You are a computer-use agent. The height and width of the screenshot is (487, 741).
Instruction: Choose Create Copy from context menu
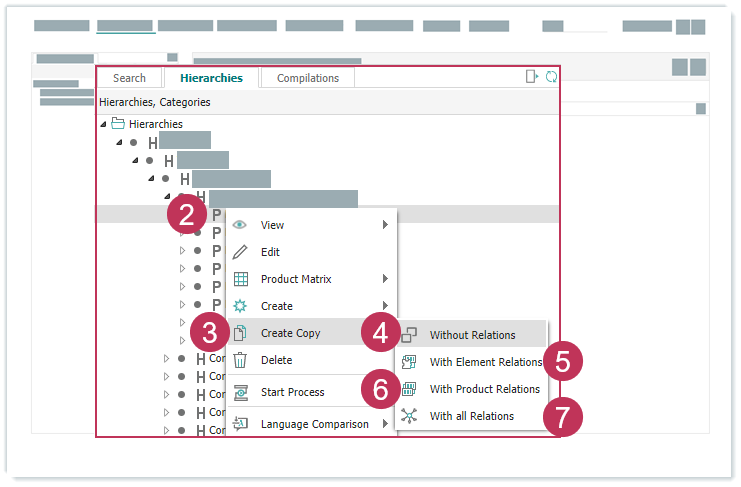[x=290, y=333]
